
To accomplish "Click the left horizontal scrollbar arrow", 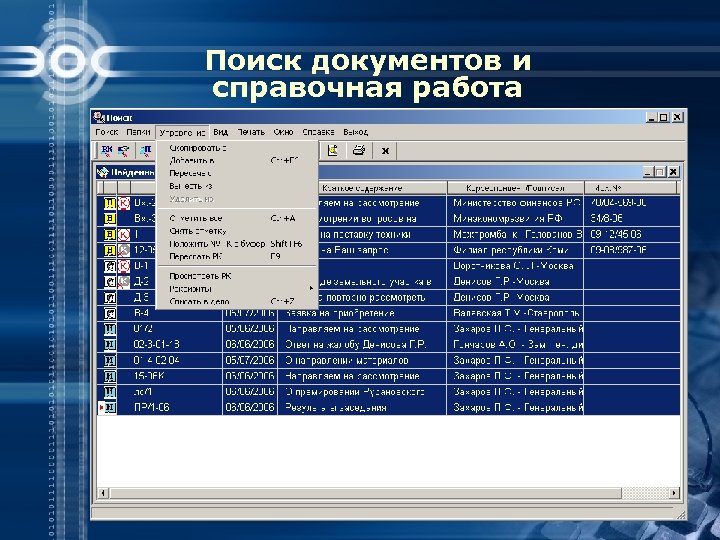I will (103, 493).
